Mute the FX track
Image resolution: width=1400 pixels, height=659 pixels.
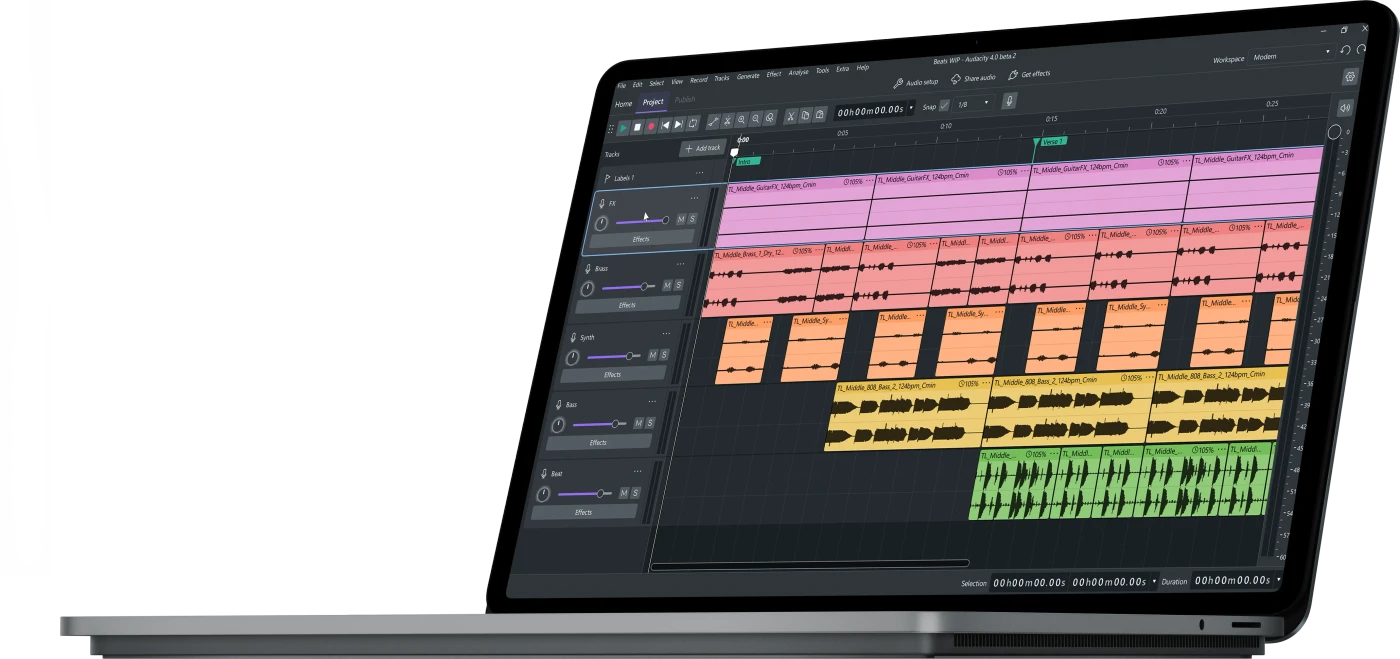click(681, 219)
